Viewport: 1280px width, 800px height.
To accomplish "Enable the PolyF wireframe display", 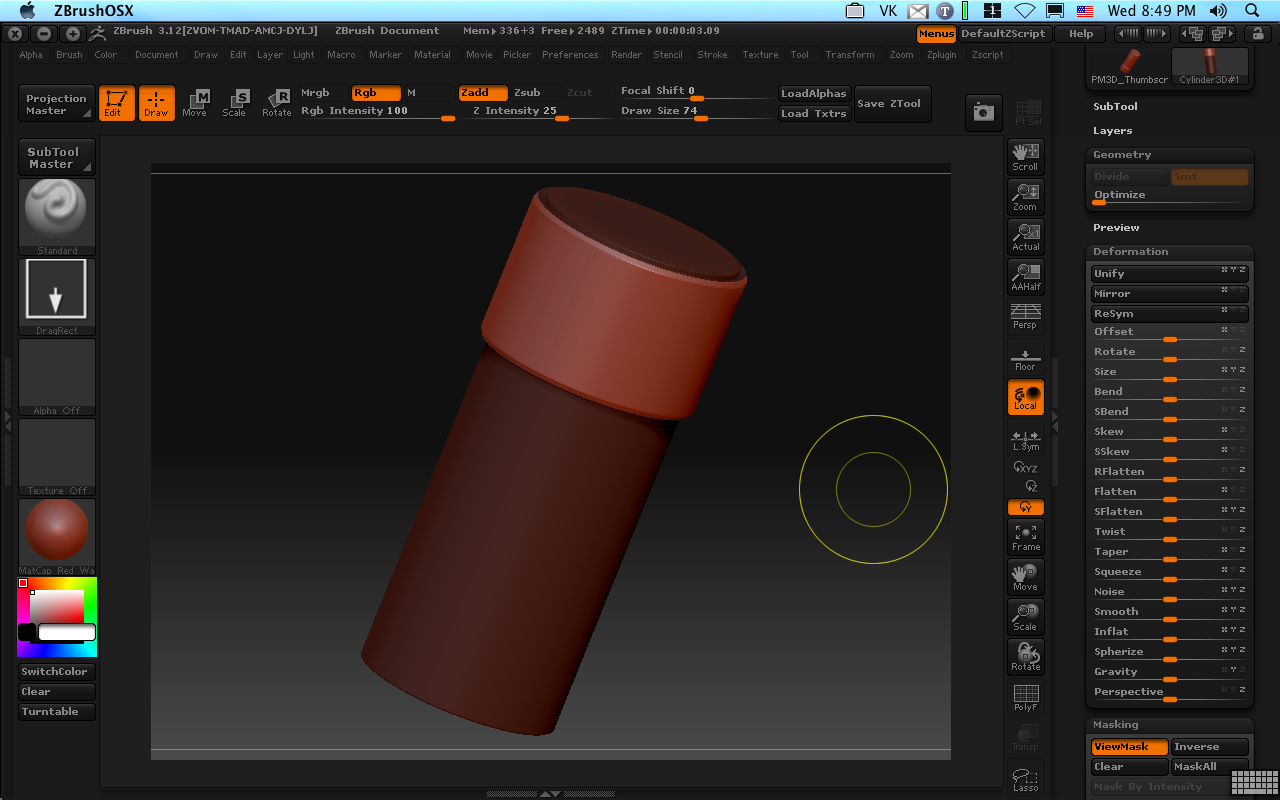I will (1025, 697).
